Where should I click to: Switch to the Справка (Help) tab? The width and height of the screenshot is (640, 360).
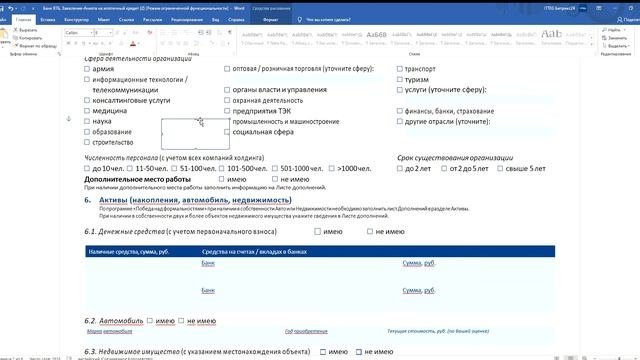236,20
